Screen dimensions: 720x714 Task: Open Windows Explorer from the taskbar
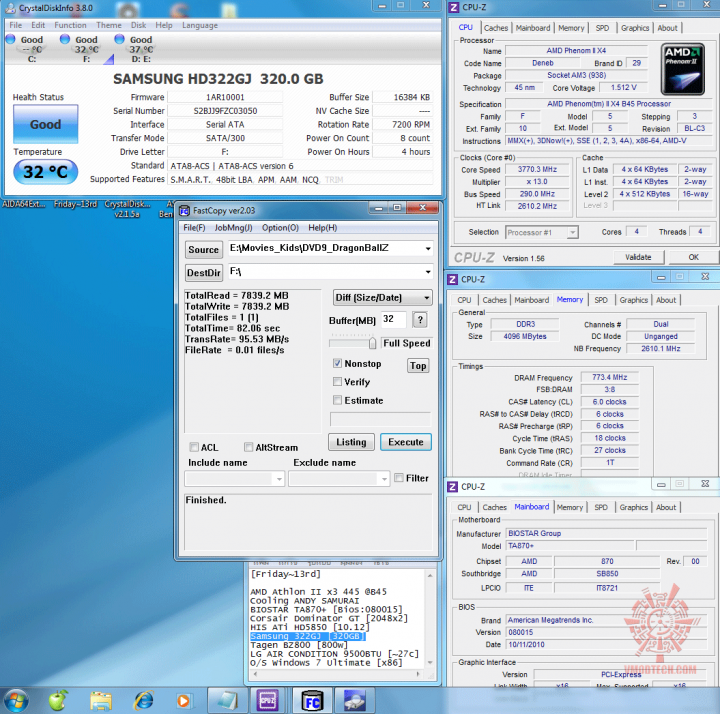pos(101,701)
